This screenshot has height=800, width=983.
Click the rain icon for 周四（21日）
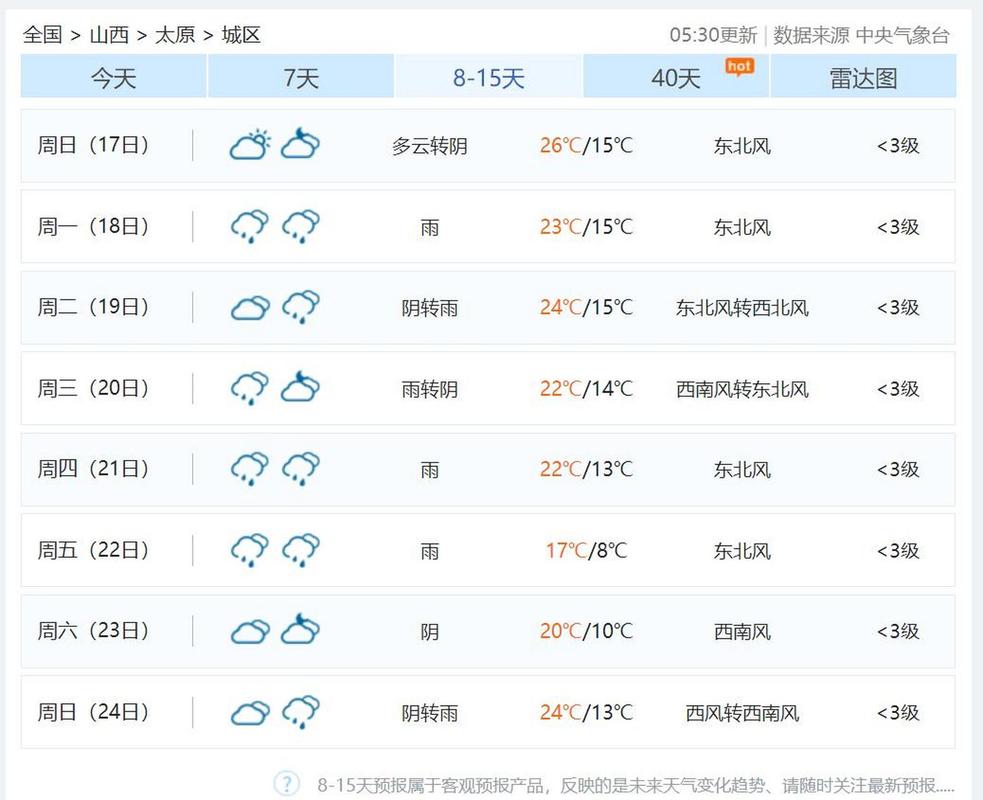point(248,469)
